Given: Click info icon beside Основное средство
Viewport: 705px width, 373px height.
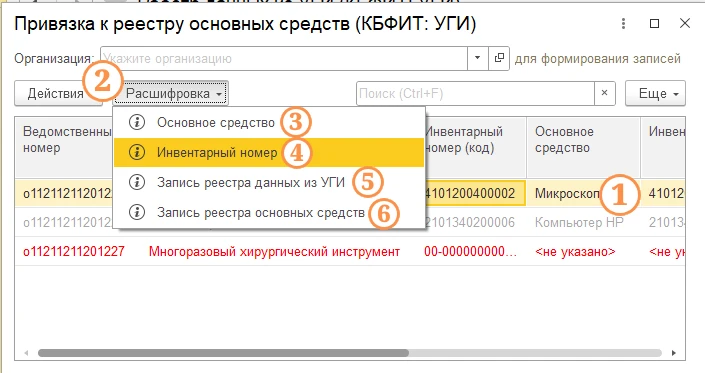Looking at the screenshot, I should pyautogui.click(x=137, y=122).
